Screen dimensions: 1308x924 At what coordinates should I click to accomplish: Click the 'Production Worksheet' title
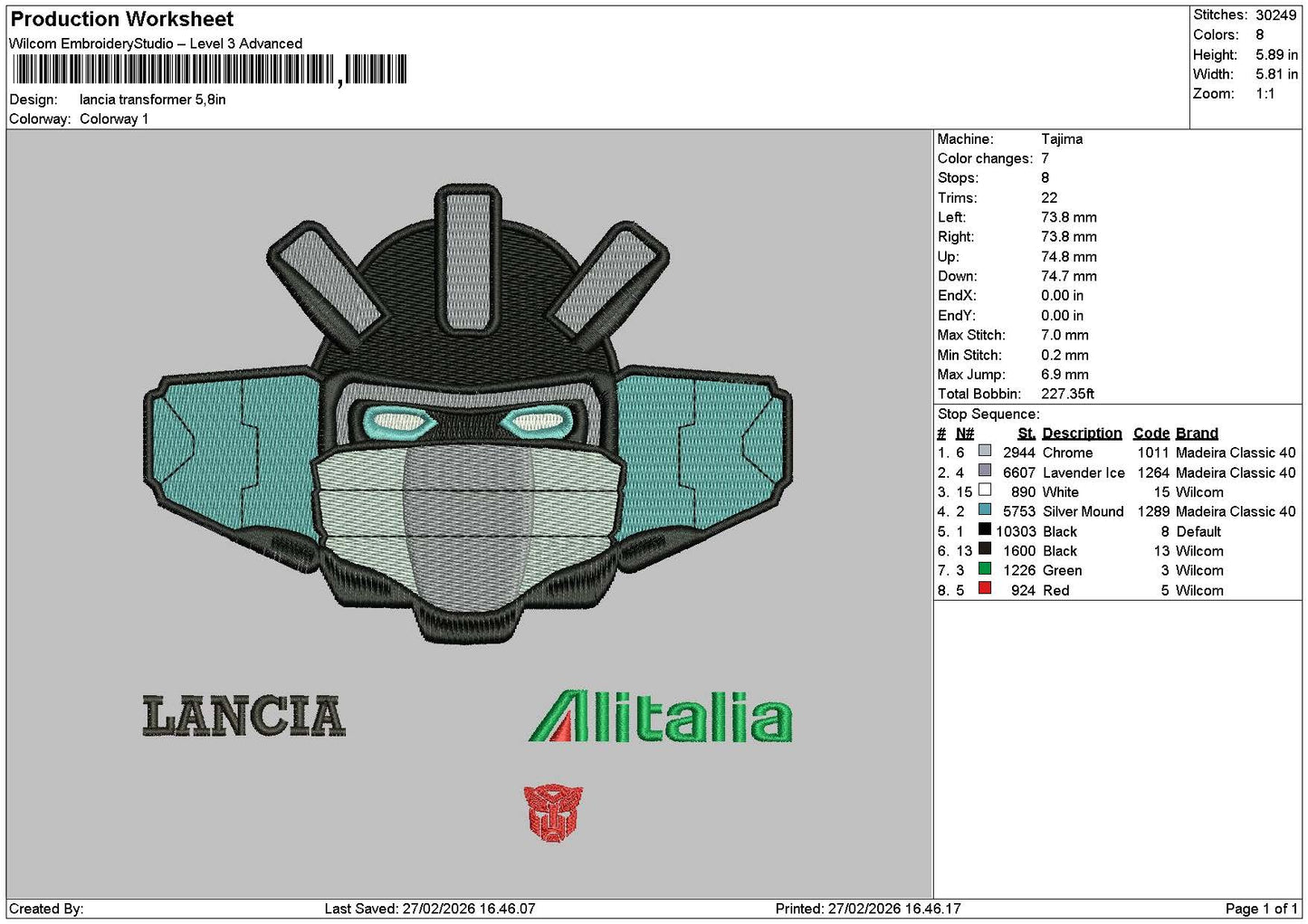click(122, 19)
